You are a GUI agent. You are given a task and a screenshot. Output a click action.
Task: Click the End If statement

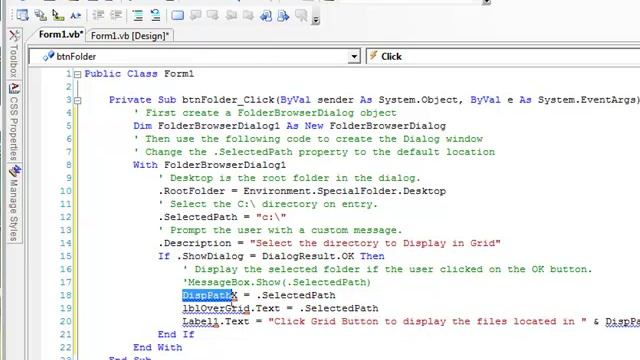(176, 334)
